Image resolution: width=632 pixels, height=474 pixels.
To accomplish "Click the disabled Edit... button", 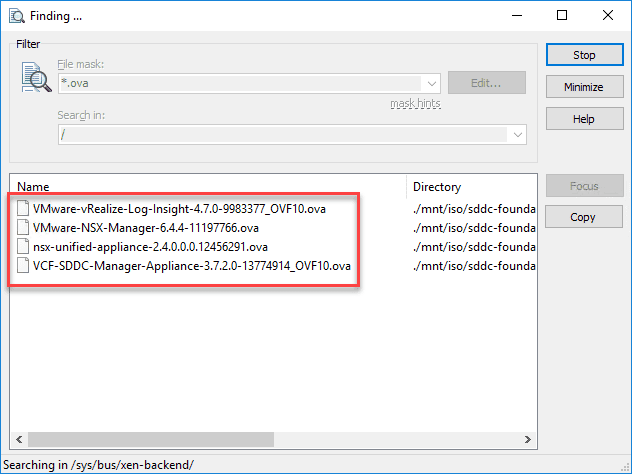I will point(486,83).
